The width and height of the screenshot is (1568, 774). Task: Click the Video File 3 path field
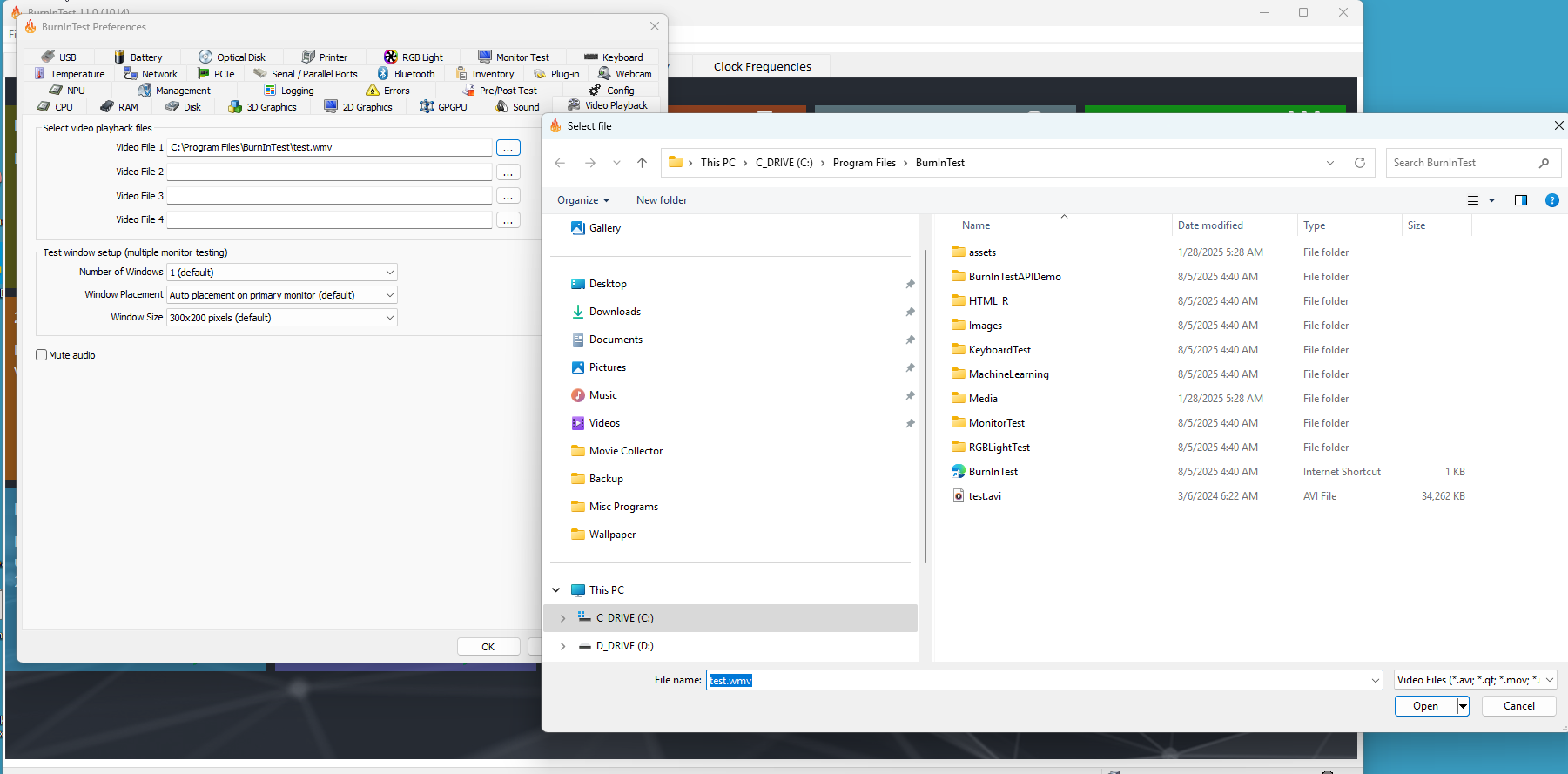coord(330,196)
